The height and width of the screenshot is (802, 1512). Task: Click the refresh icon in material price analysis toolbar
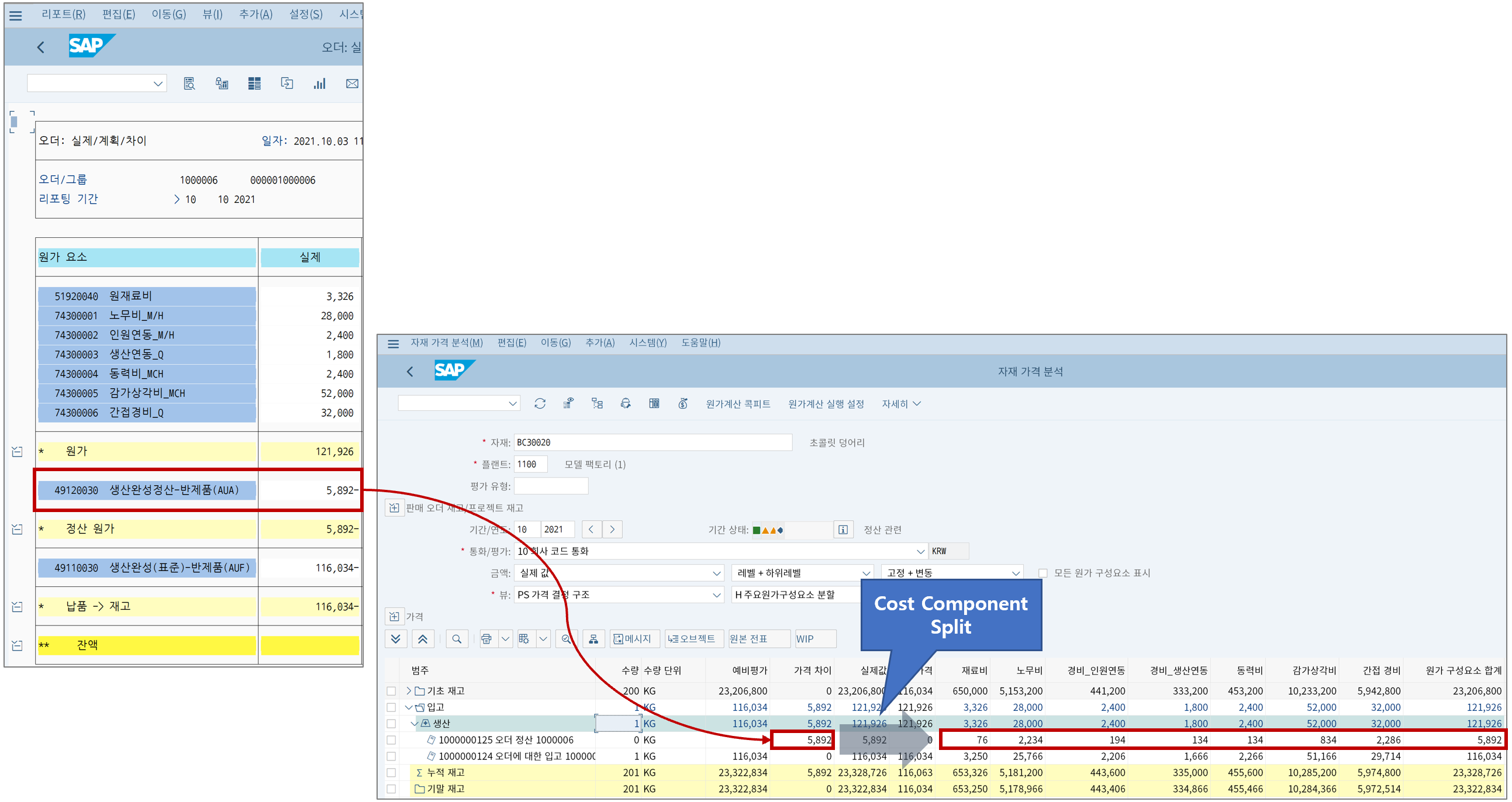coord(540,404)
